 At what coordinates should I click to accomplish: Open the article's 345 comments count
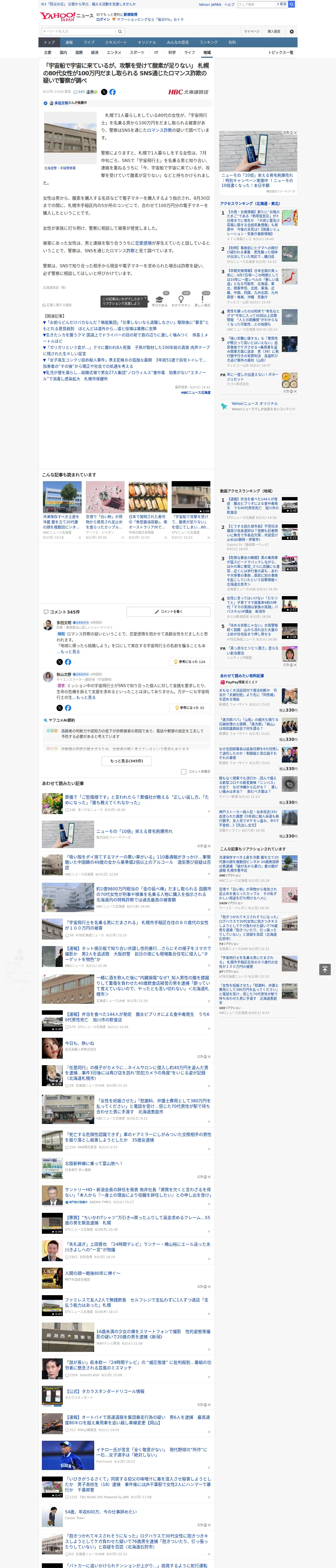click(79, 92)
